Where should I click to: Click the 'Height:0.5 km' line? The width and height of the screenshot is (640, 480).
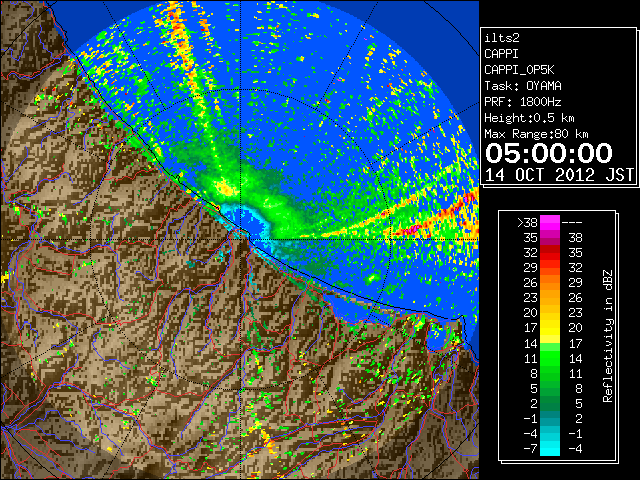coord(529,118)
